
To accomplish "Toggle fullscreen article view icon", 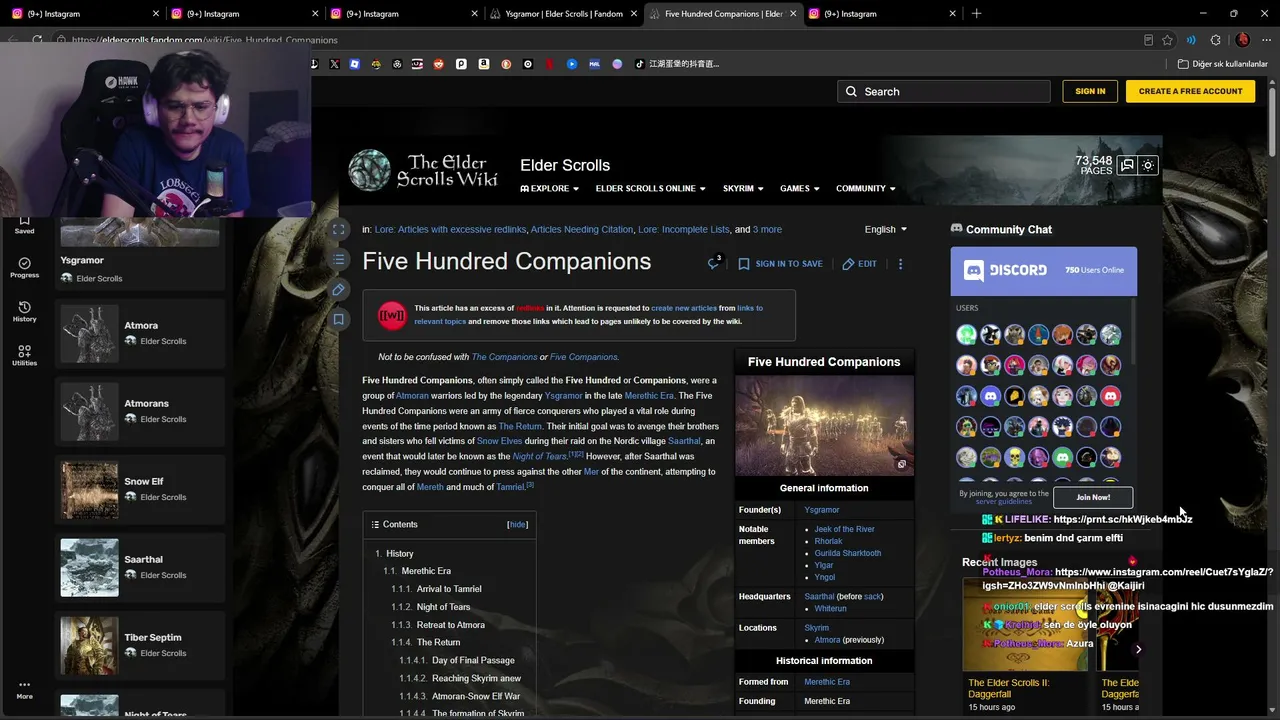I will (339, 229).
